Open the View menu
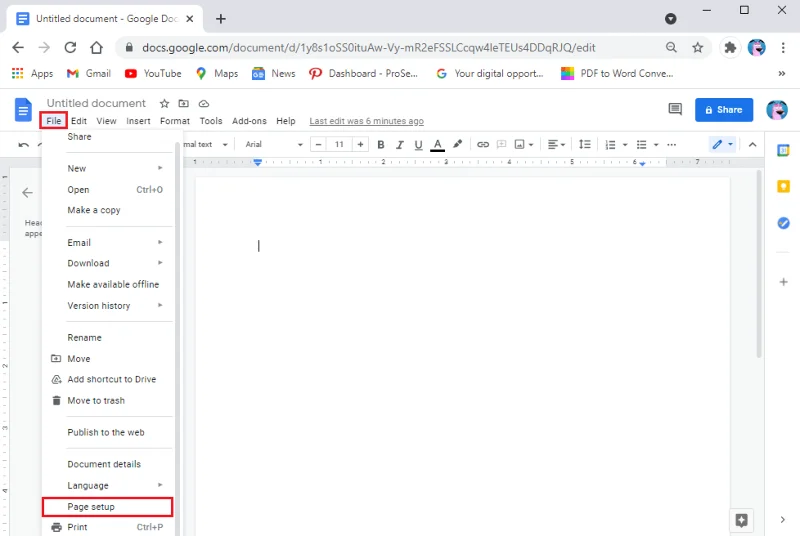The width and height of the screenshot is (800, 536). pos(106,121)
